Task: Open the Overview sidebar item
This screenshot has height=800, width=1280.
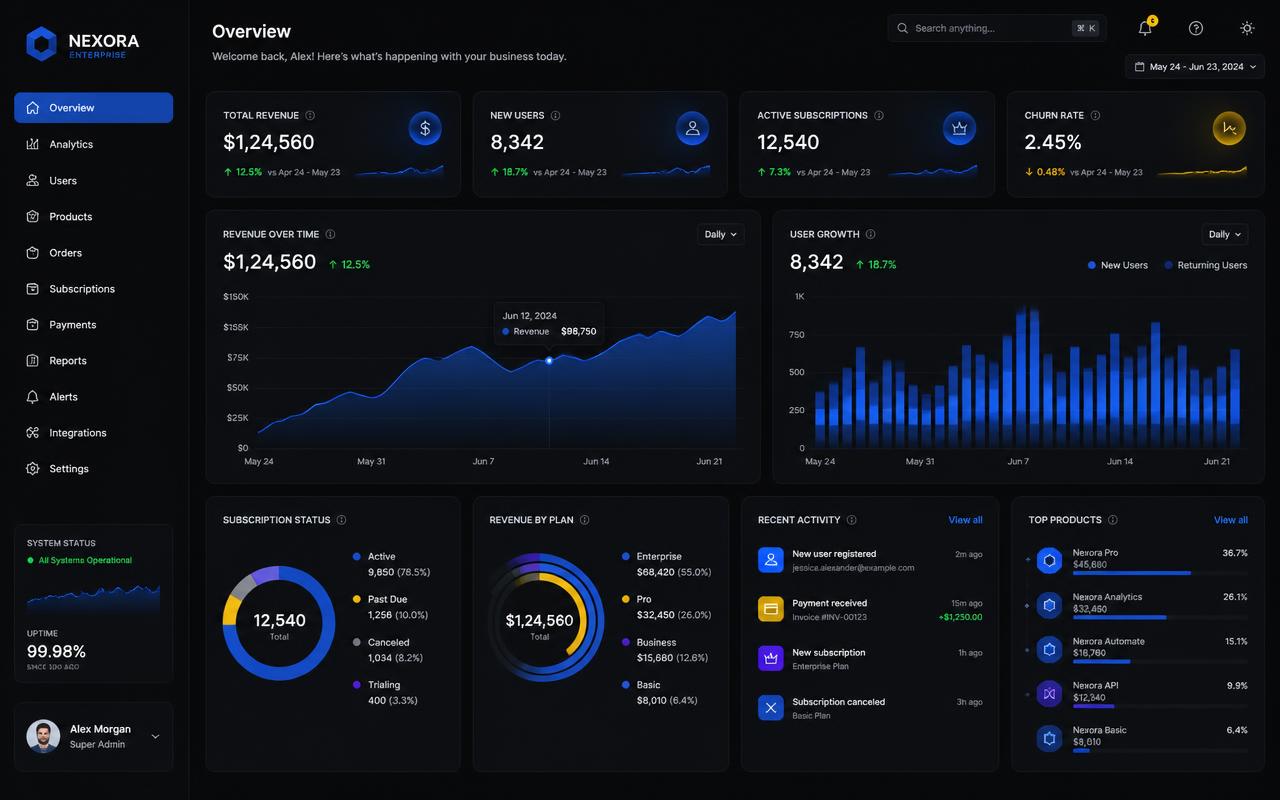Action: pyautogui.click(x=93, y=108)
